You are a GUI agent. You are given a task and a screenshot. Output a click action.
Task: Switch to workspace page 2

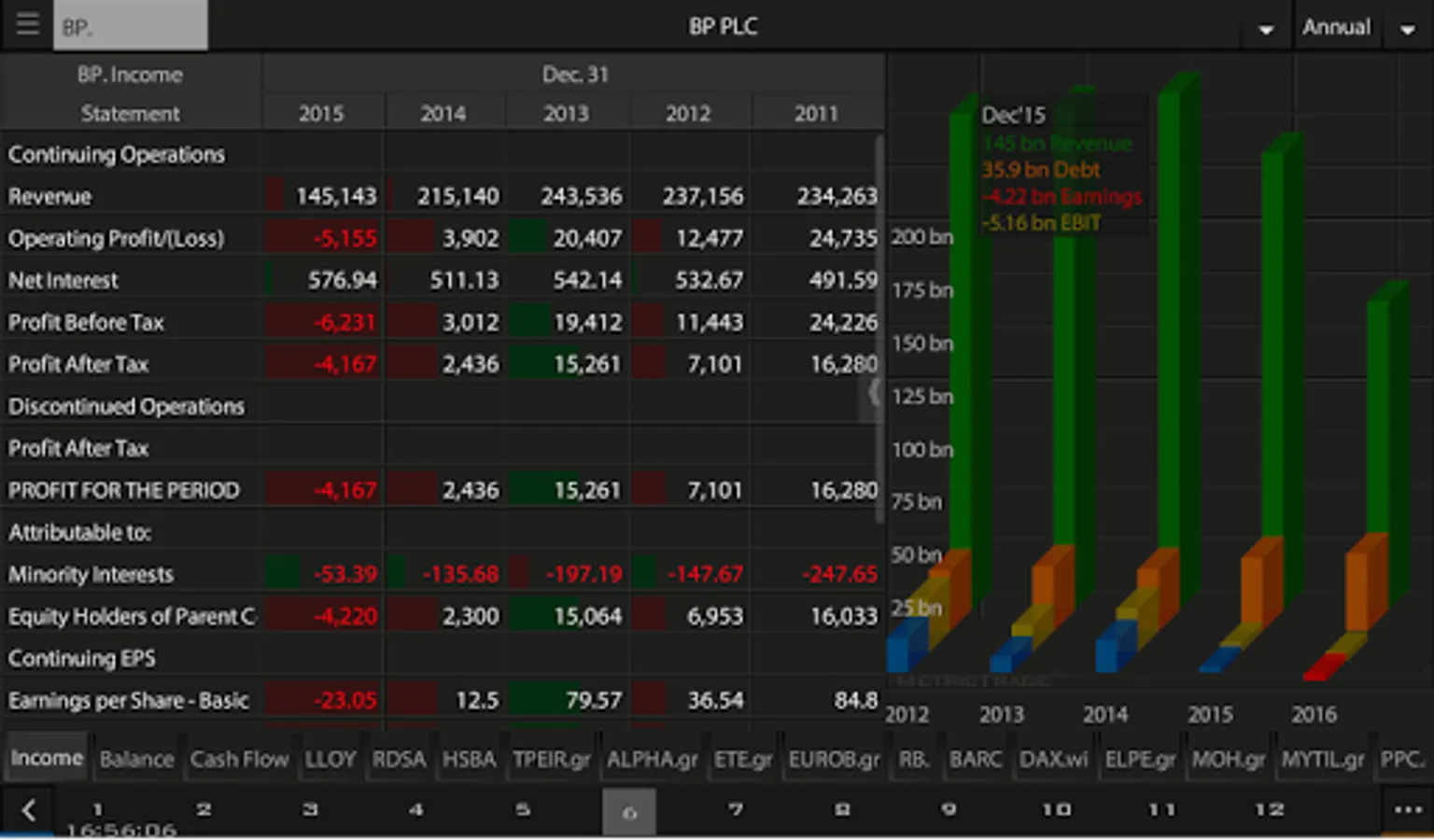[204, 809]
